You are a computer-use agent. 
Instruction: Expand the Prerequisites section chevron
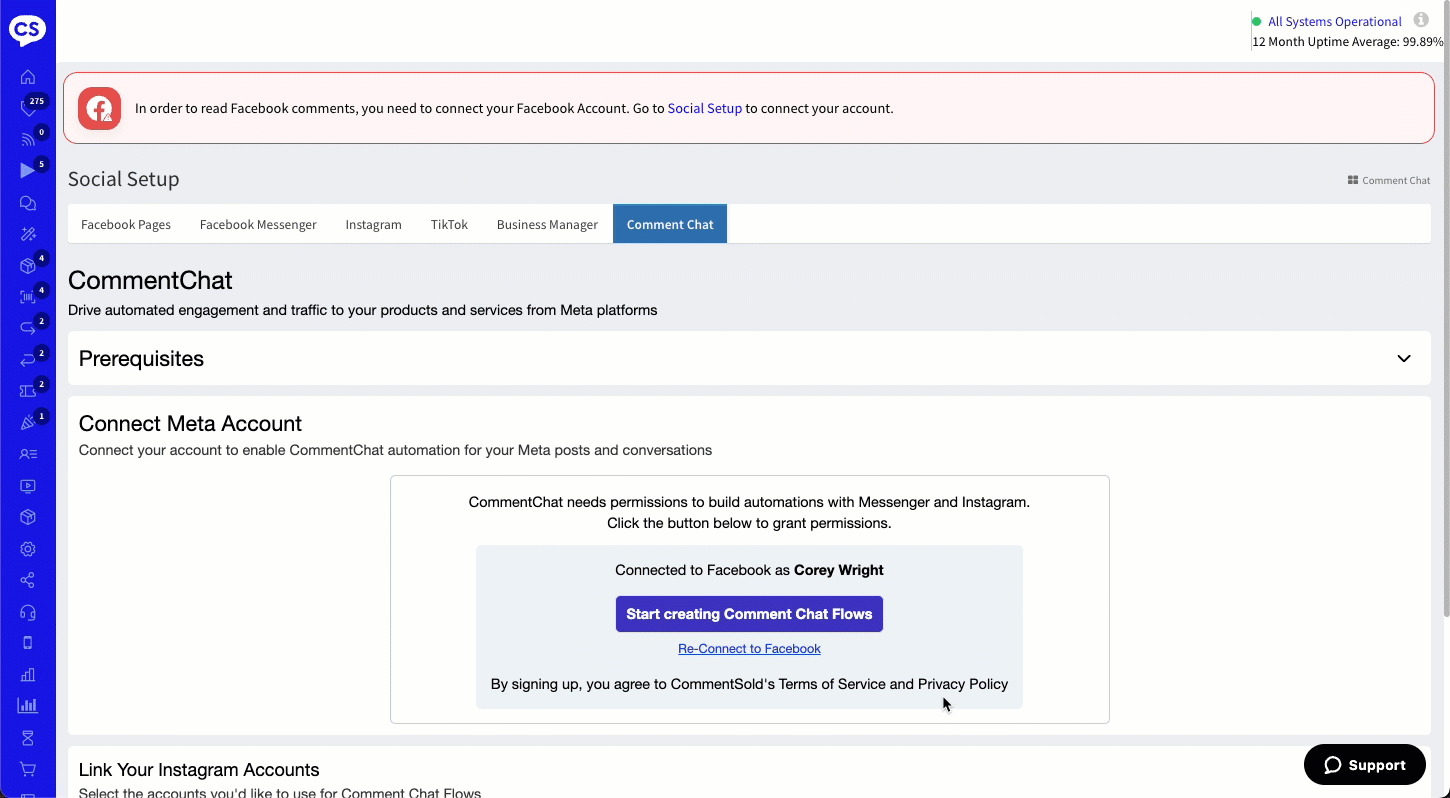(x=1404, y=359)
